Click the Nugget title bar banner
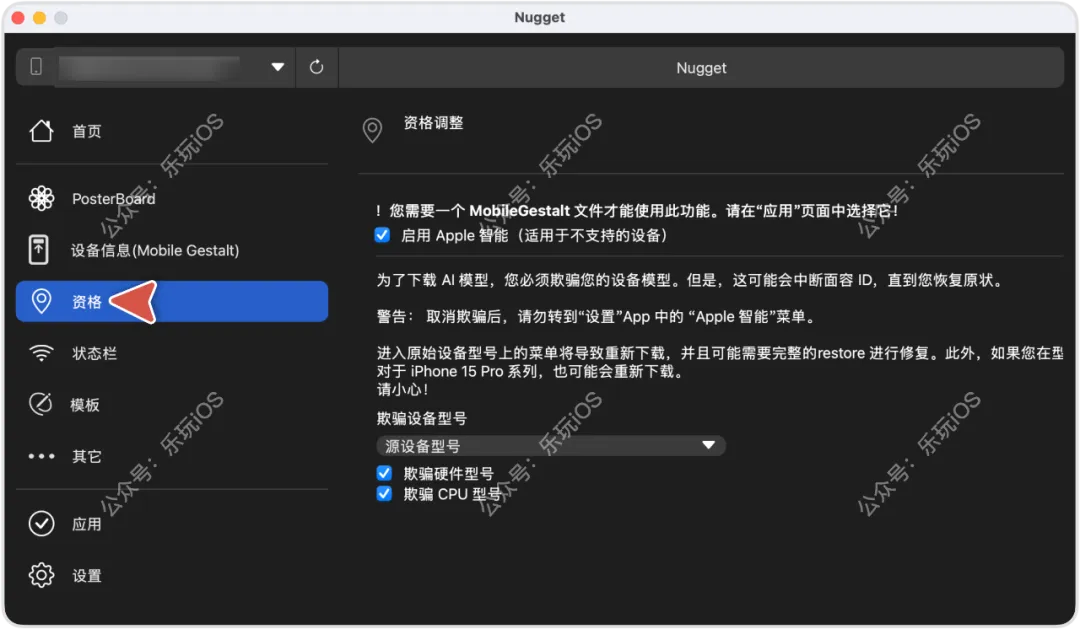The width and height of the screenshot is (1080, 629). tap(701, 68)
